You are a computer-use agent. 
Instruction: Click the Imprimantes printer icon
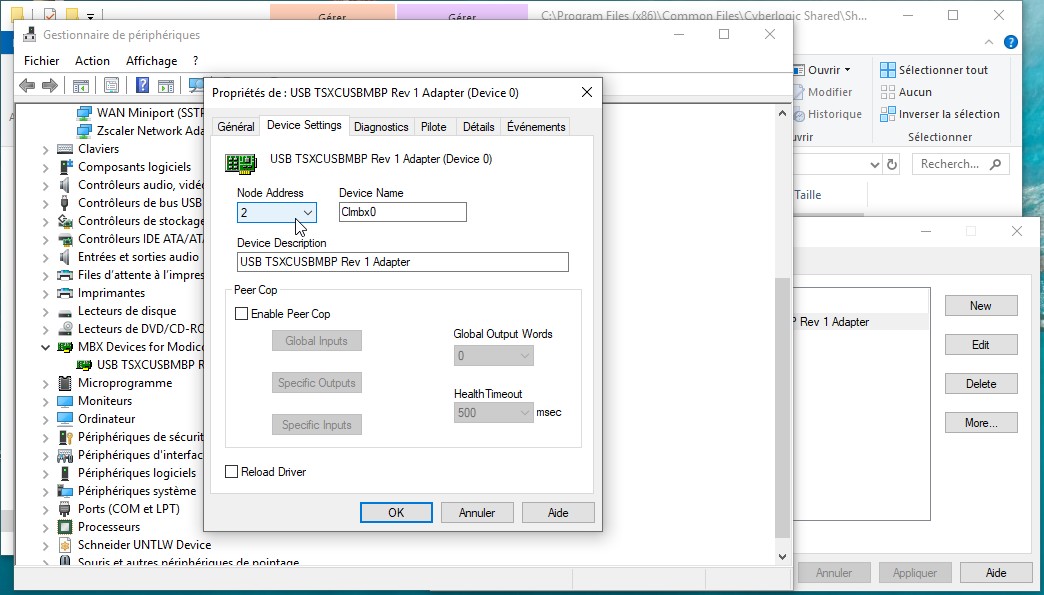pos(65,293)
